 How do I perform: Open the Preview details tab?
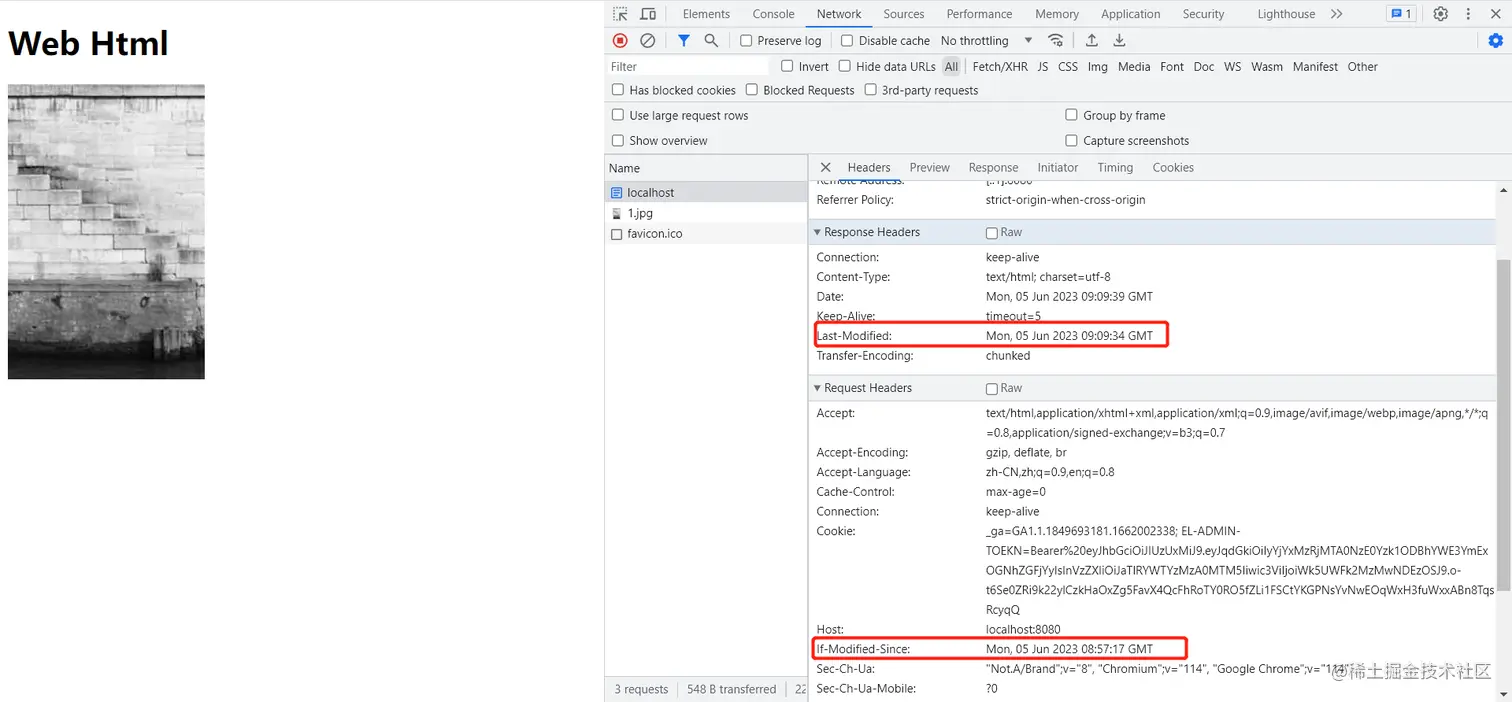click(x=930, y=167)
